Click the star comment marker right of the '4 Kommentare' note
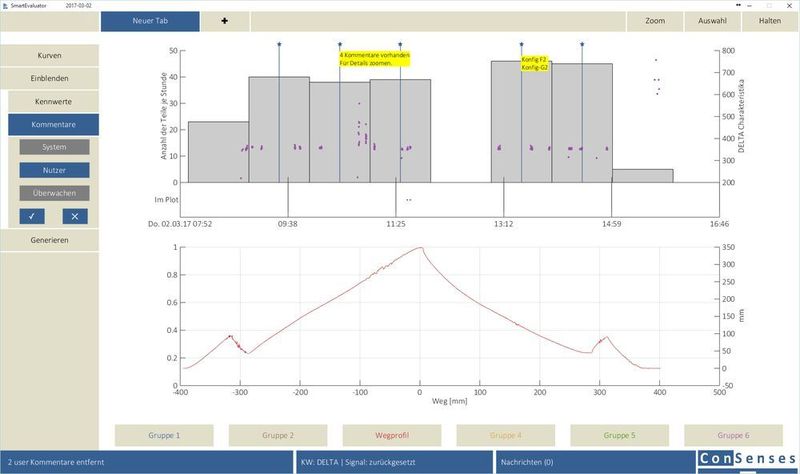 (400, 44)
